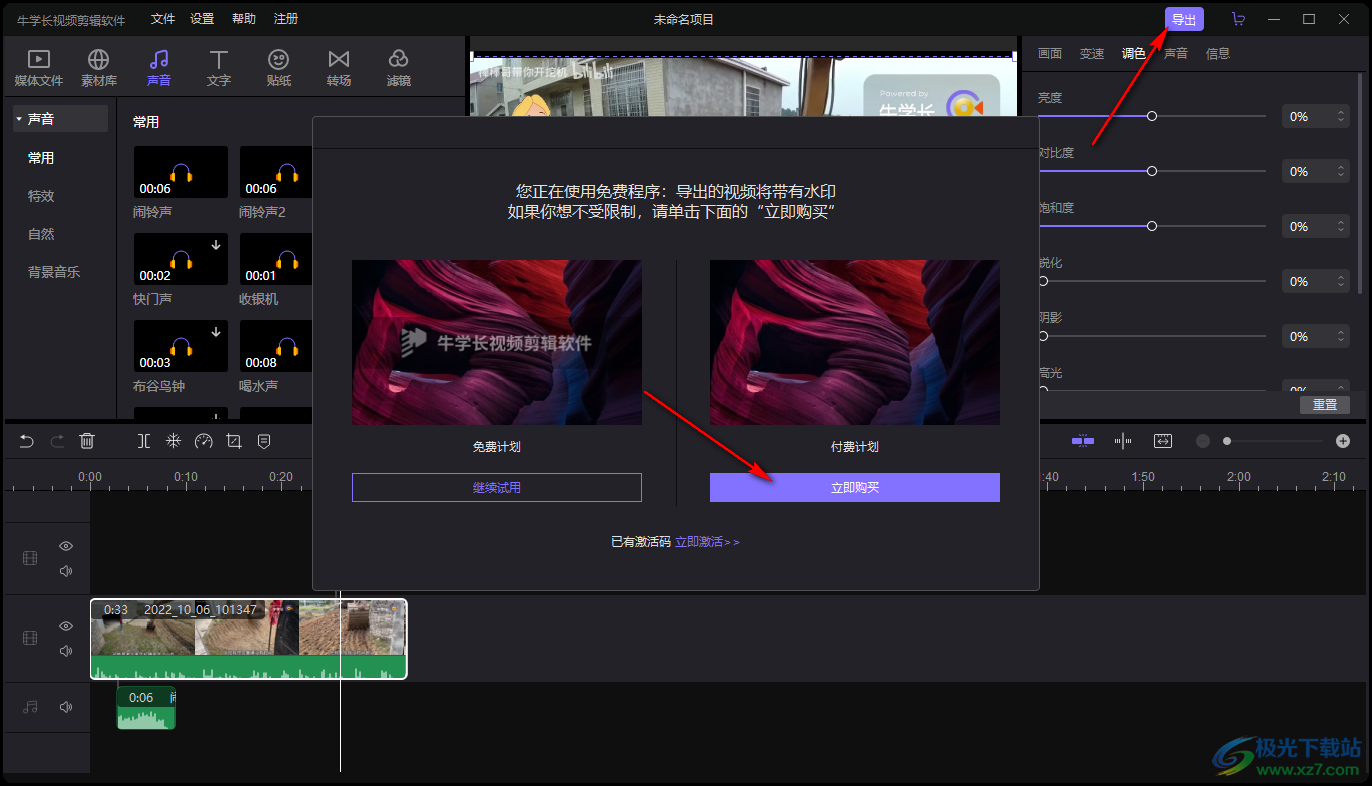Screen dimensions: 1372x786
Task: Zoom in the timeline with plus button
Action: click(x=1343, y=441)
